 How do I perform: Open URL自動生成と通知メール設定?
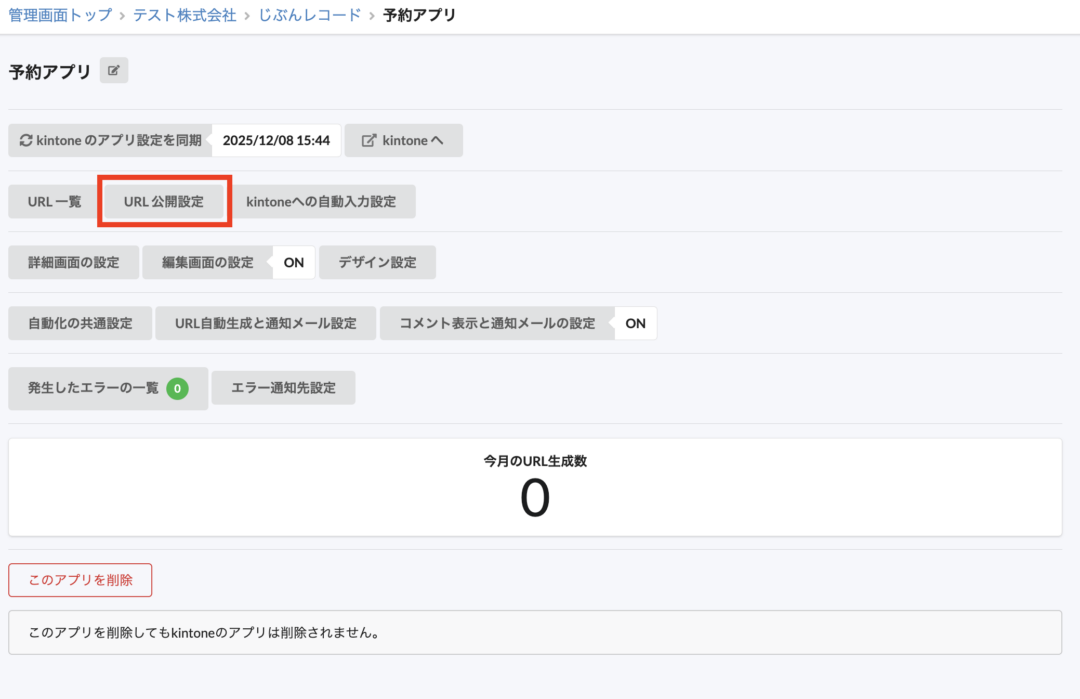pyautogui.click(x=265, y=323)
